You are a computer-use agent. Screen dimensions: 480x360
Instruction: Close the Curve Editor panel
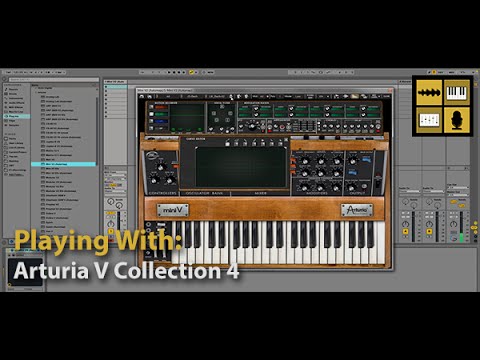point(286,140)
